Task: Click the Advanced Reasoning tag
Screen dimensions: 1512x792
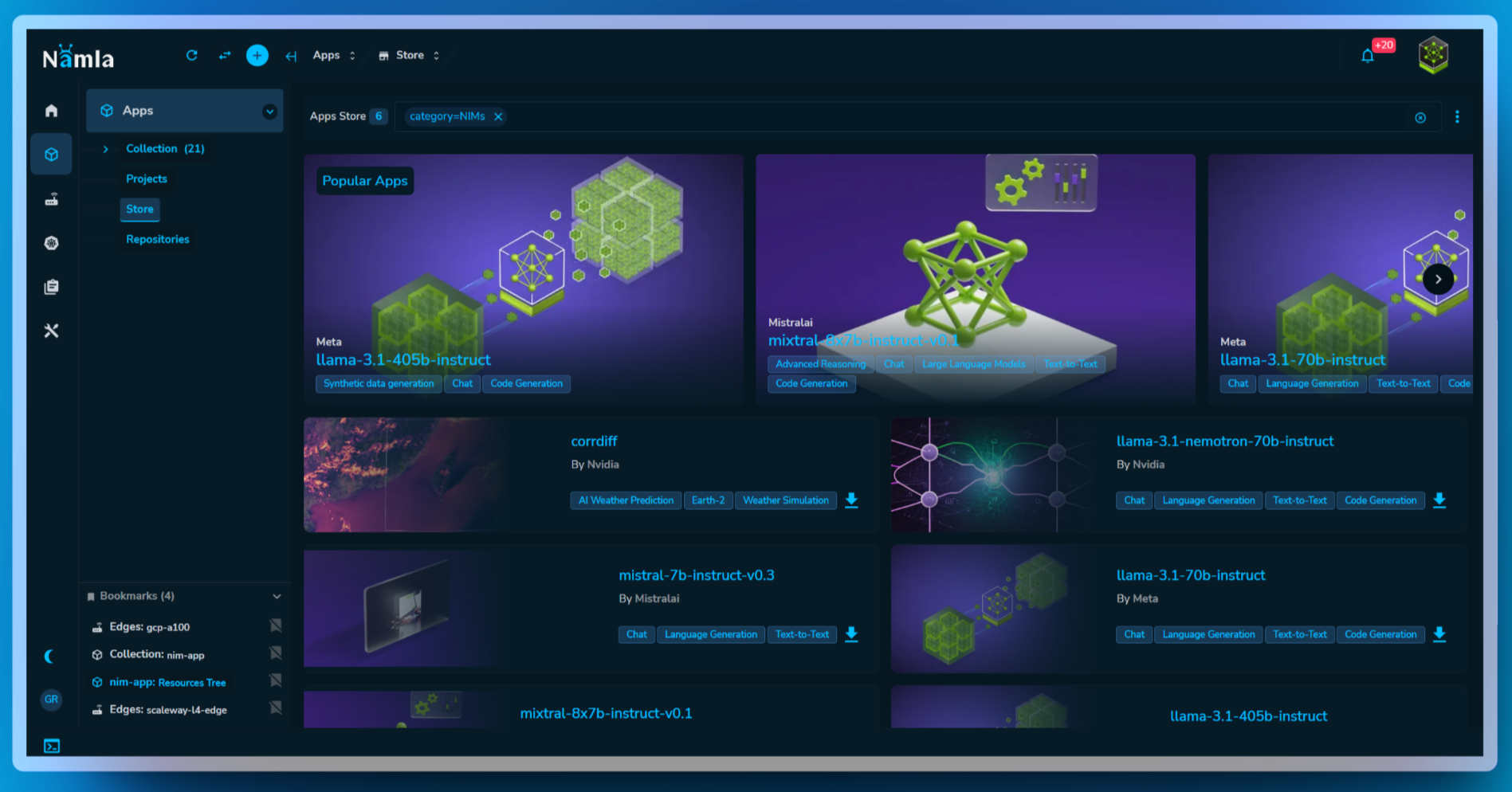Action: 820,364
